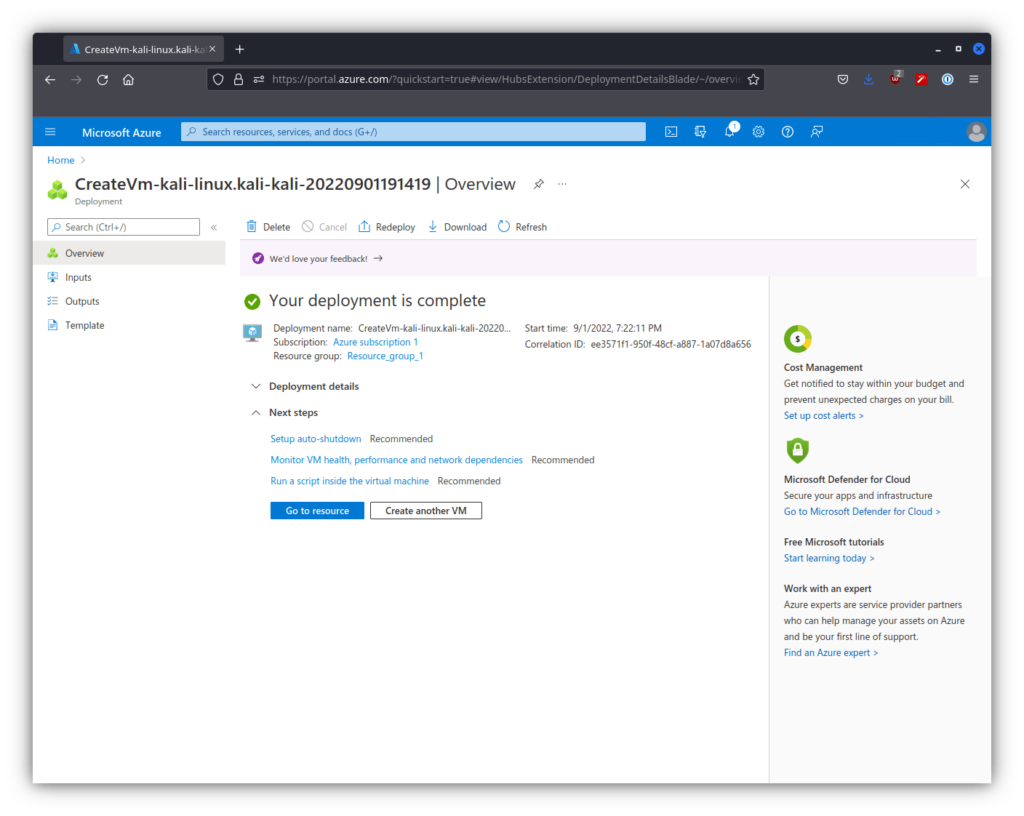Collapse the left sidebar with chevrons
This screenshot has width=1024, height=816.
[x=214, y=227]
